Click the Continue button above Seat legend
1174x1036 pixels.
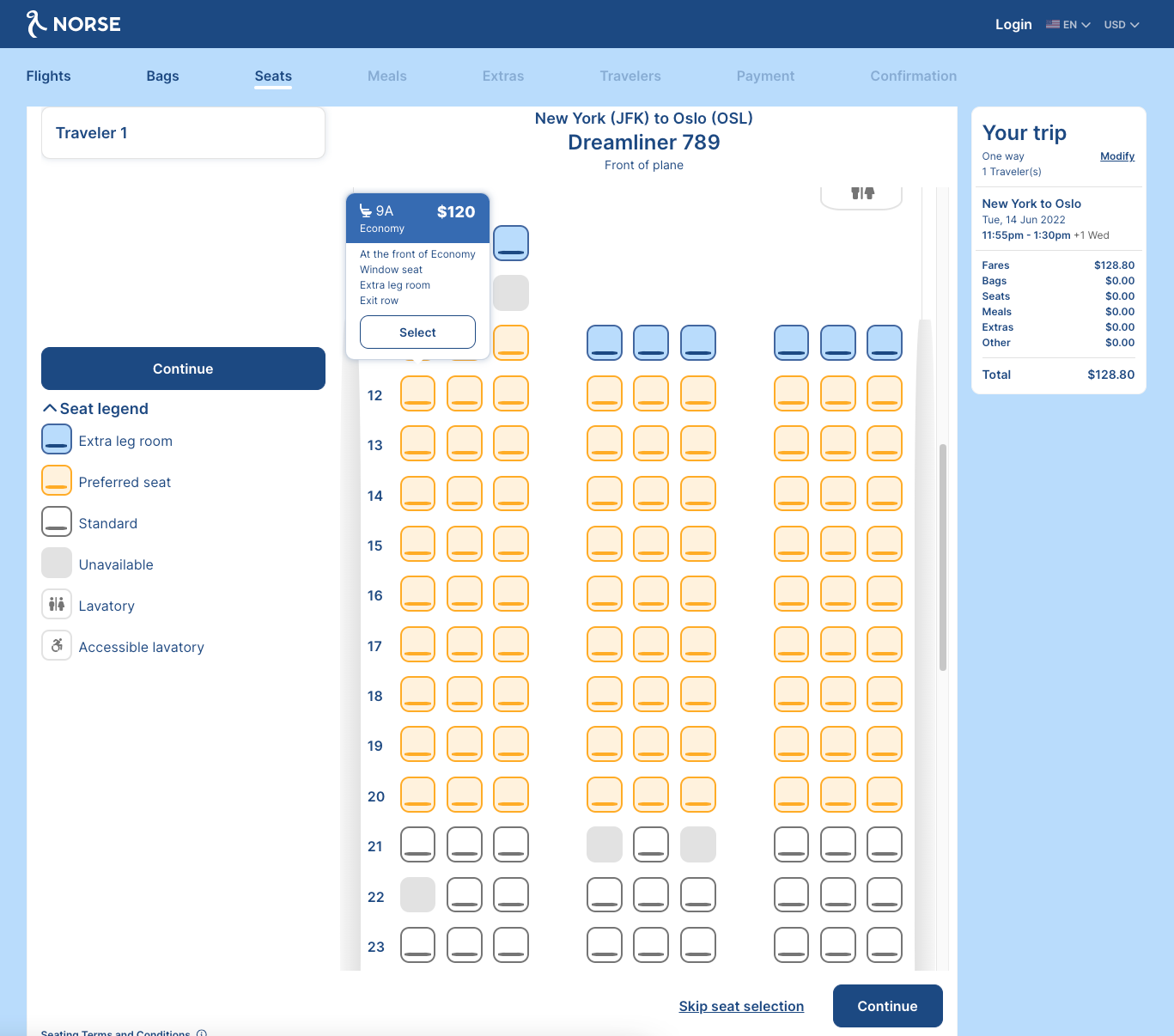click(183, 369)
